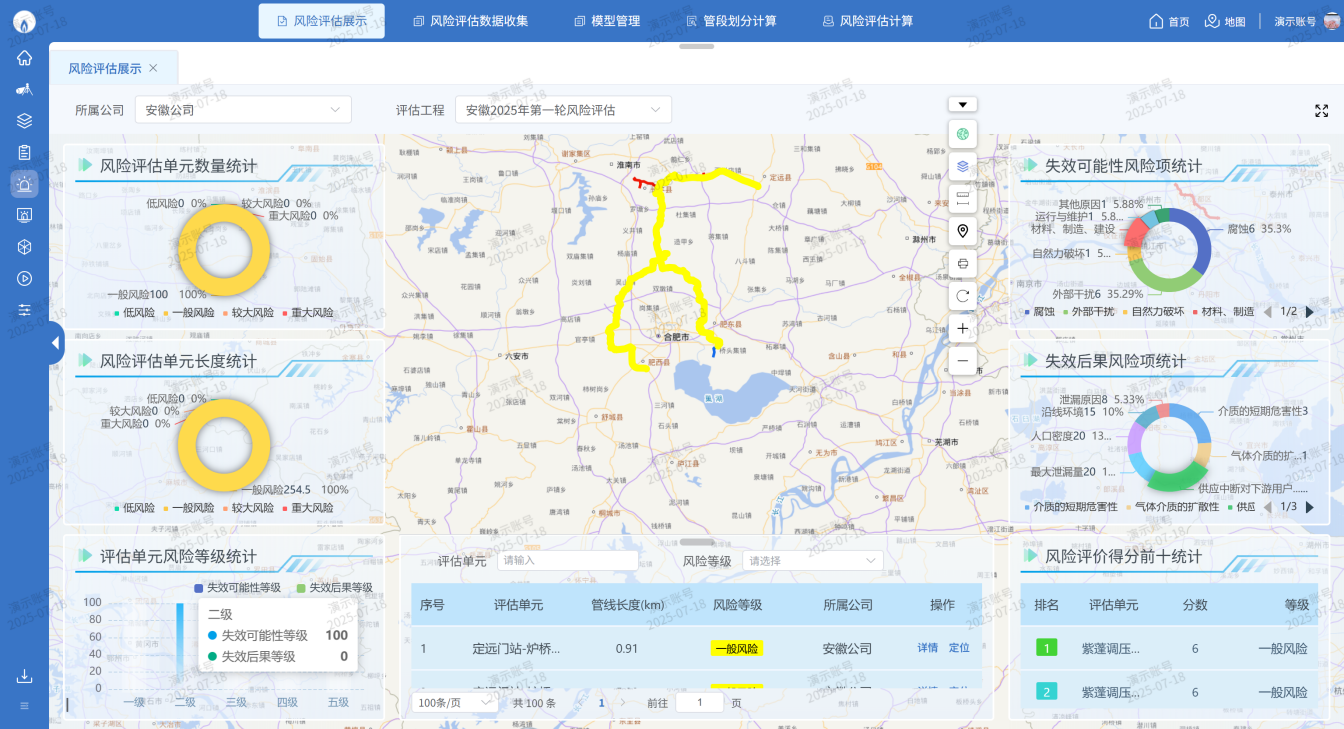Collapse map toolbar with the black triangle
Image resolution: width=1344 pixels, height=729 pixels.
962,104
